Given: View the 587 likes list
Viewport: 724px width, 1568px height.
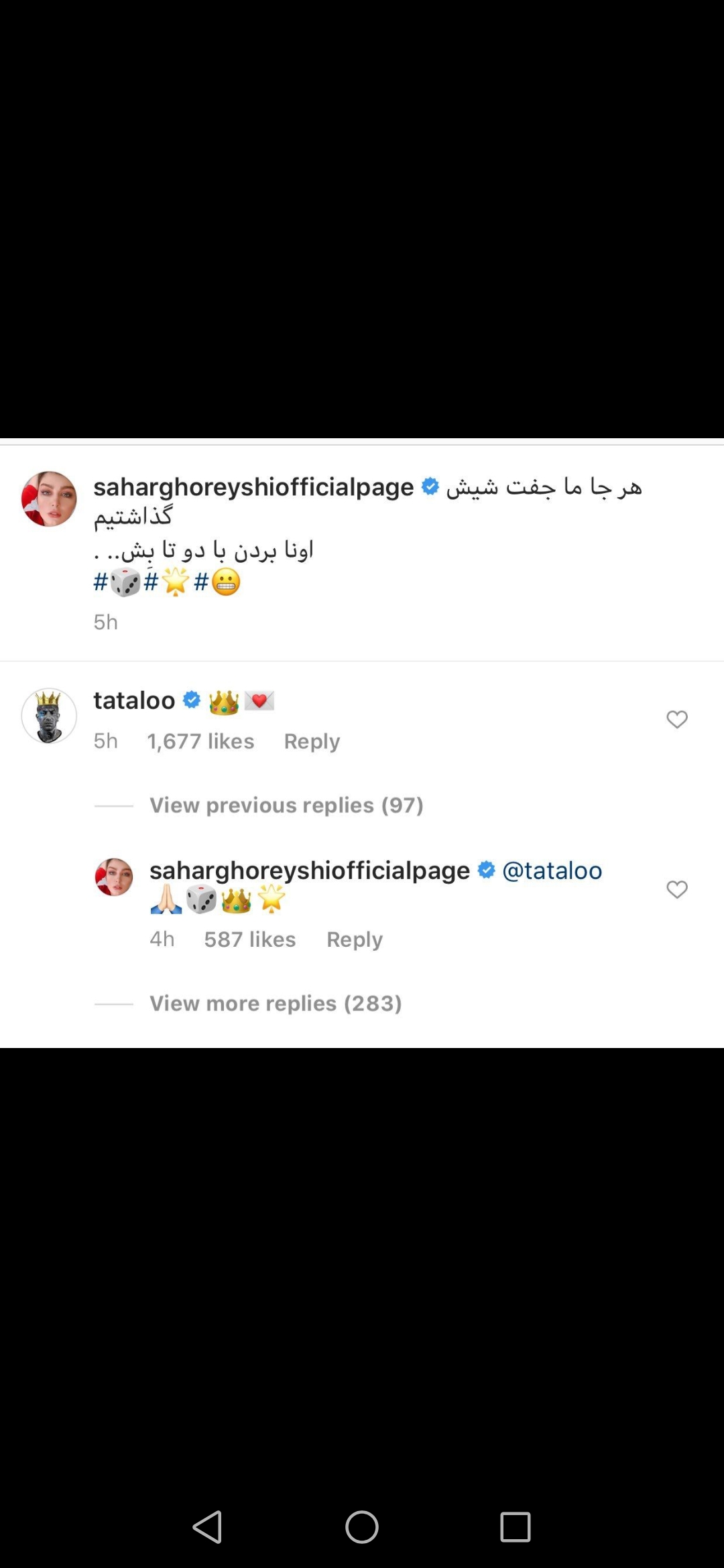Looking at the screenshot, I should click(x=250, y=939).
